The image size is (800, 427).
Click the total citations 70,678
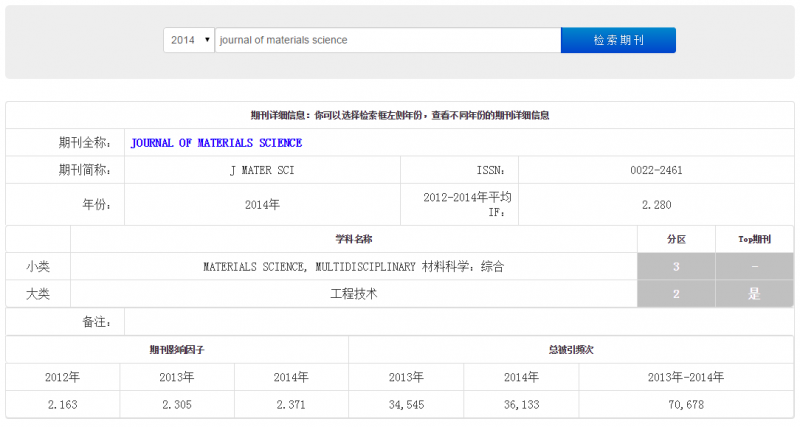tap(686, 405)
